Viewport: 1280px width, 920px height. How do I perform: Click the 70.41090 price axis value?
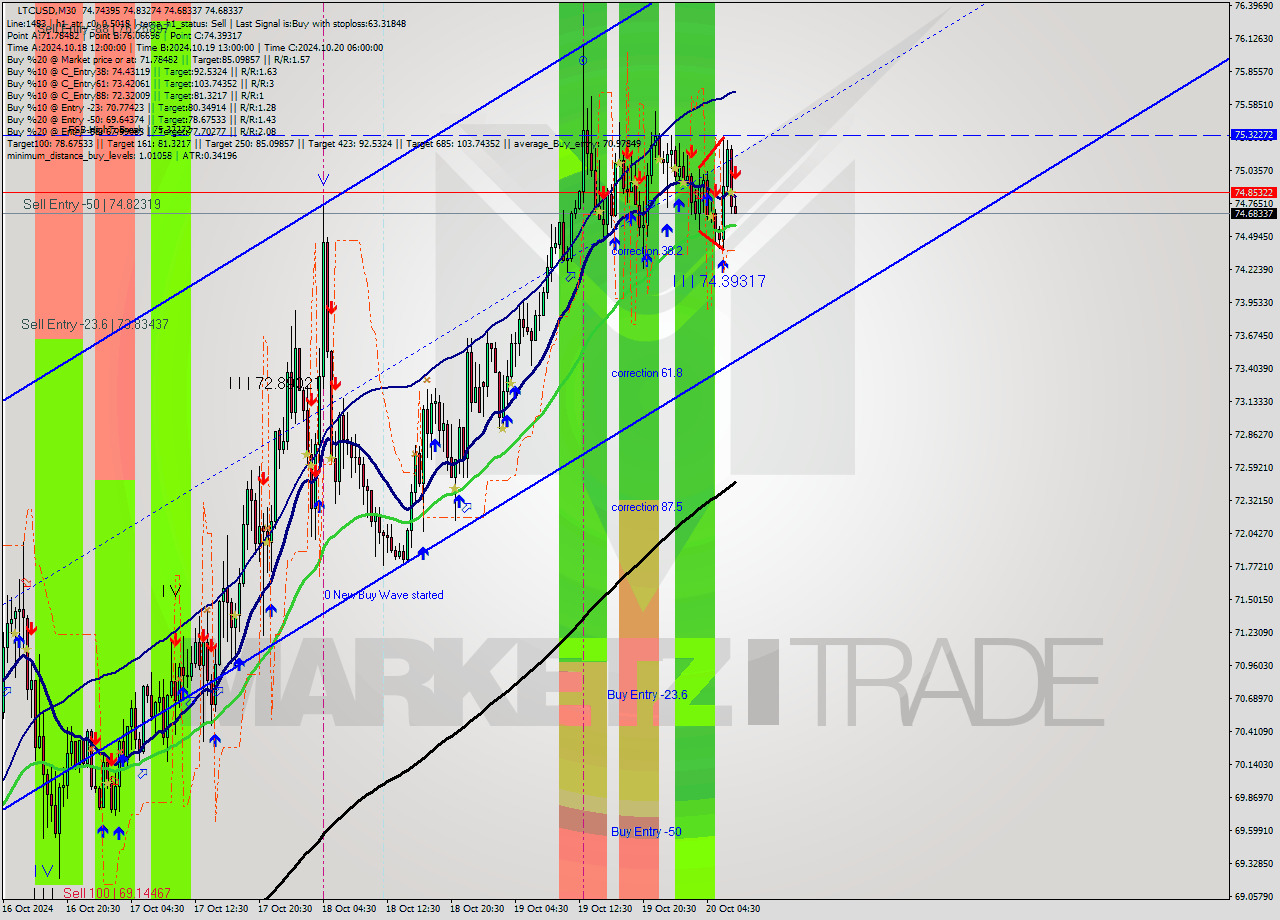1254,731
